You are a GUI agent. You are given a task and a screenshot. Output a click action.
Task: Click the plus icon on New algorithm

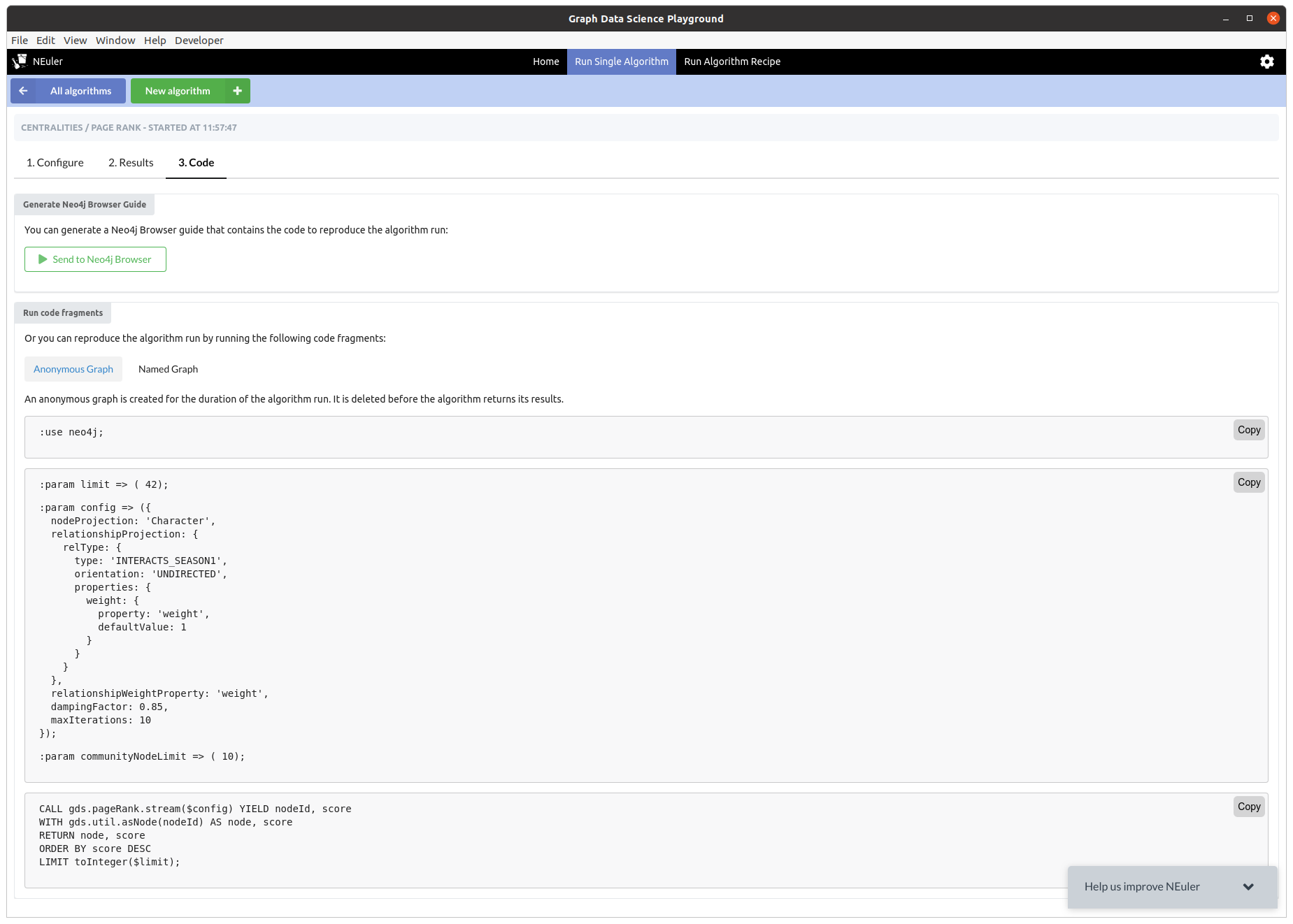point(237,91)
